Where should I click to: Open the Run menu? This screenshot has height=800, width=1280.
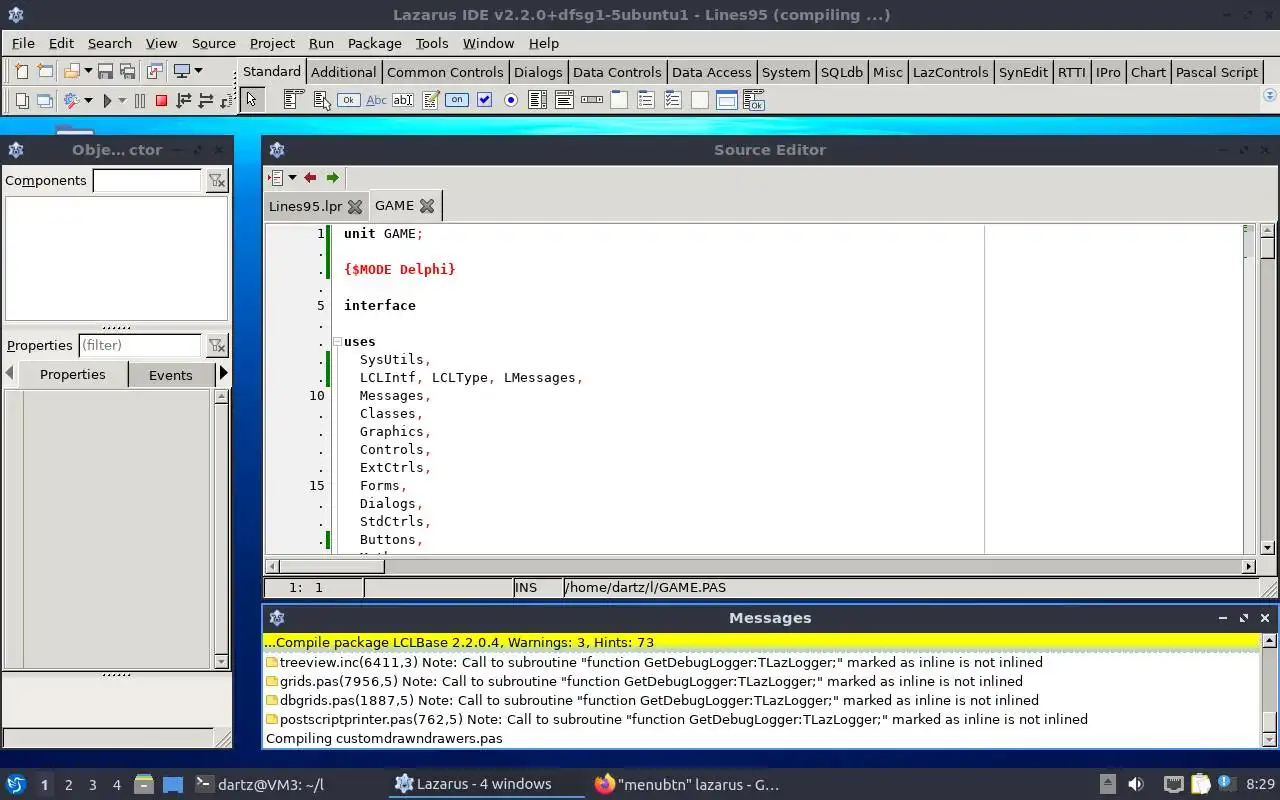point(321,43)
